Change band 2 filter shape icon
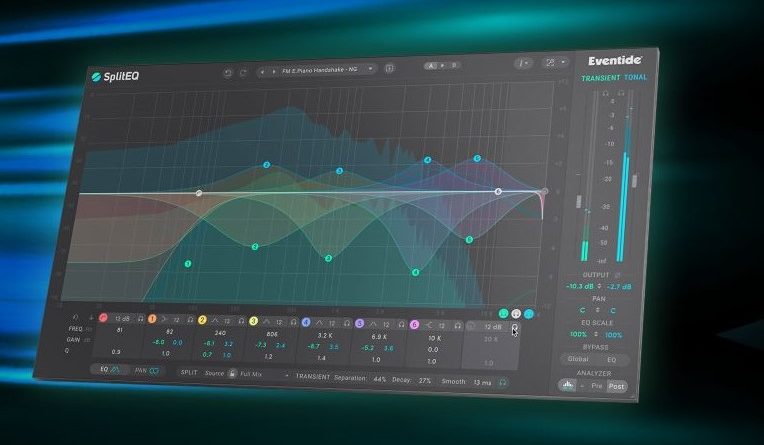764x445 pixels. (215, 321)
